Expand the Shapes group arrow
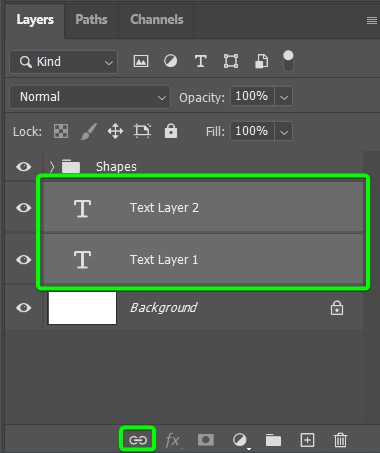The image size is (380, 453). coord(52,166)
